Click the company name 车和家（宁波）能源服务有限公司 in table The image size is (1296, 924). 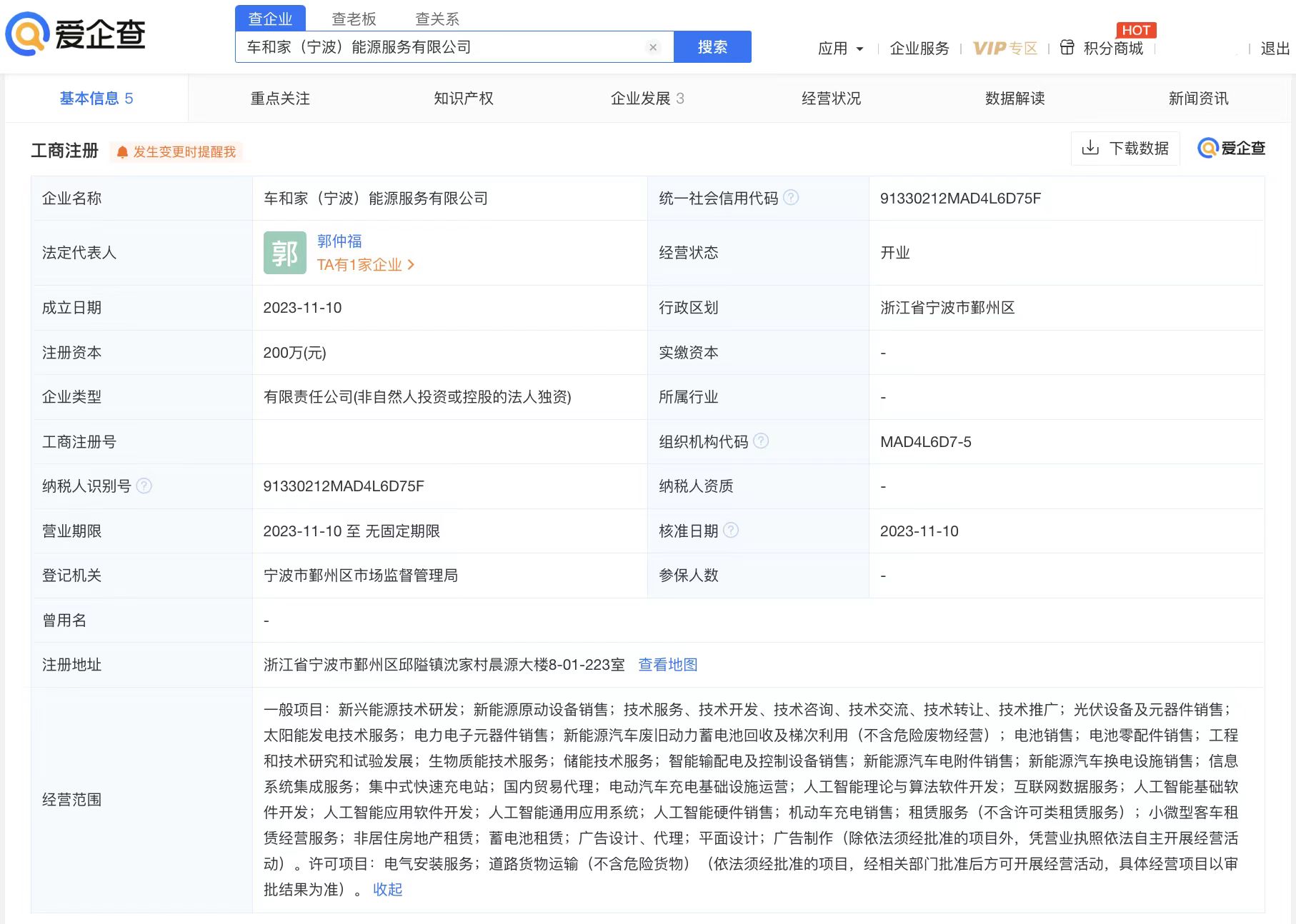(x=376, y=199)
